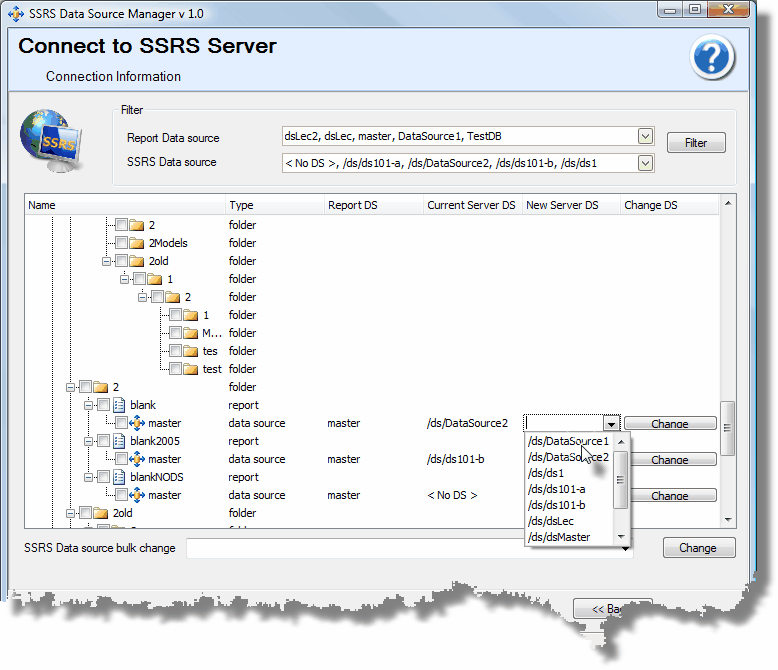Click the blank report document icon
Image resolution: width=778 pixels, height=670 pixels.
click(119, 405)
